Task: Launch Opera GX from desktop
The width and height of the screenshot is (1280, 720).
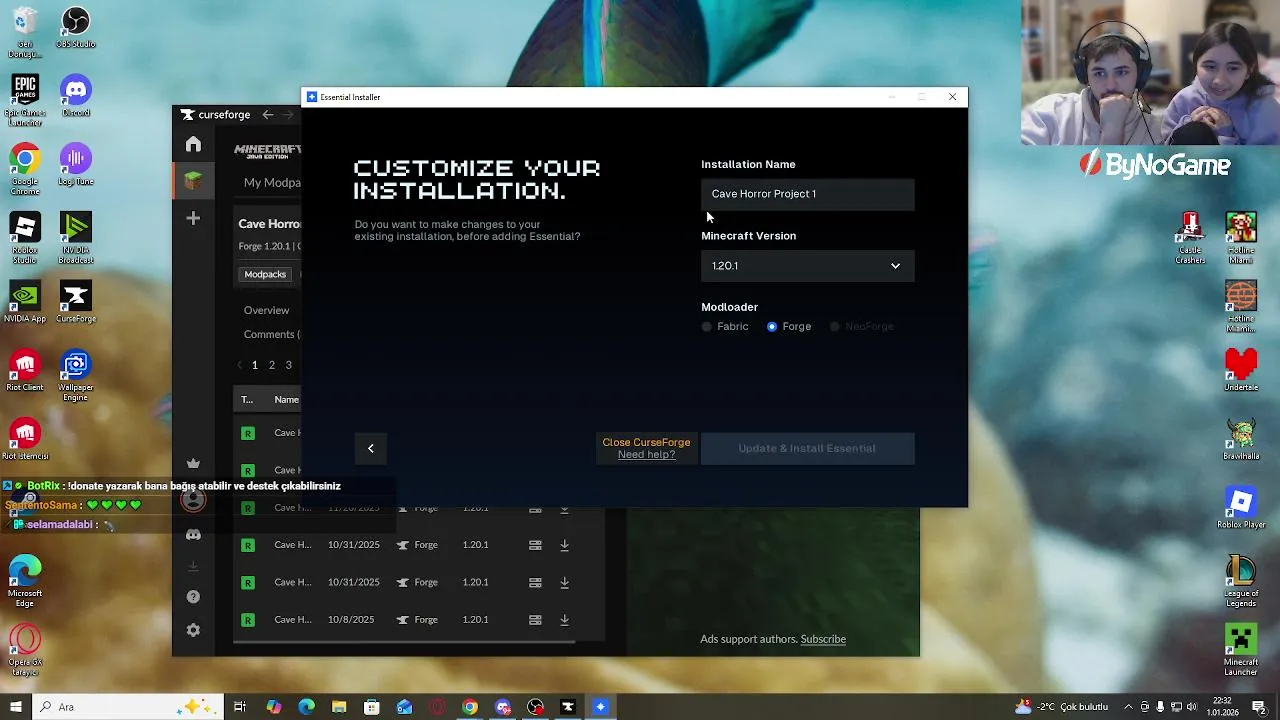Action: [x=25, y=650]
